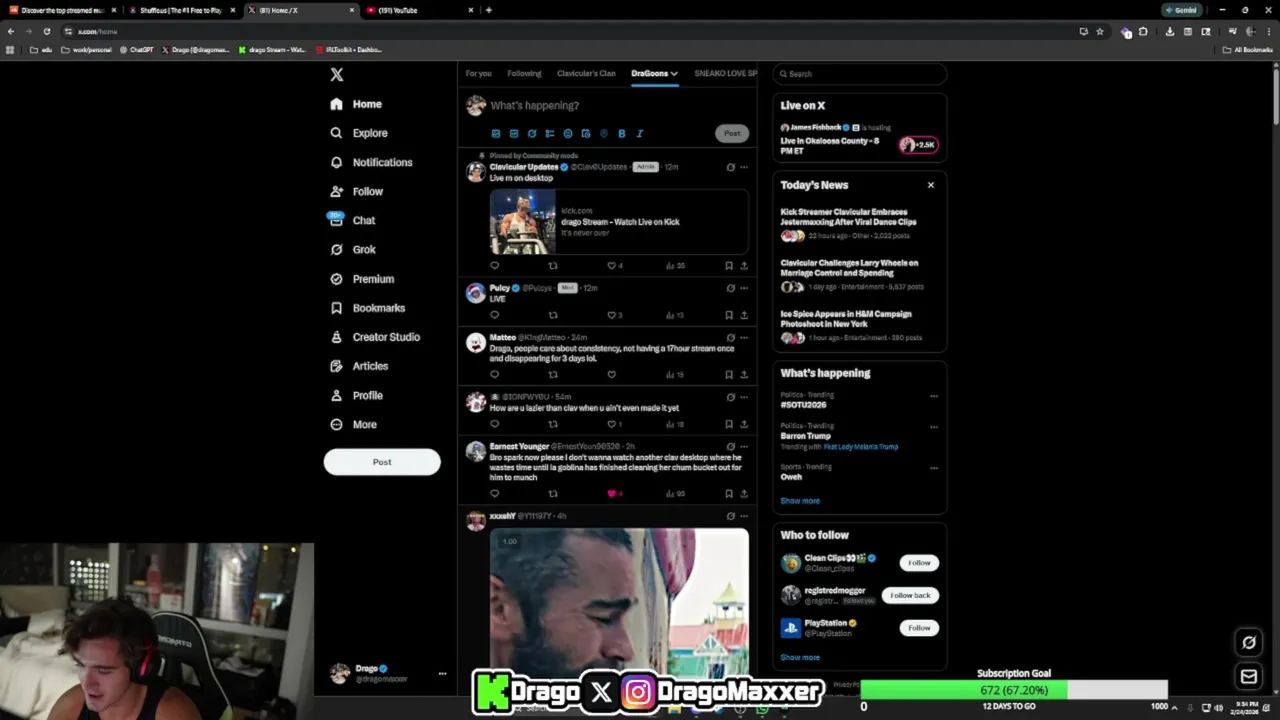
Task: Follow Clean Clips account
Action: click(x=919, y=563)
